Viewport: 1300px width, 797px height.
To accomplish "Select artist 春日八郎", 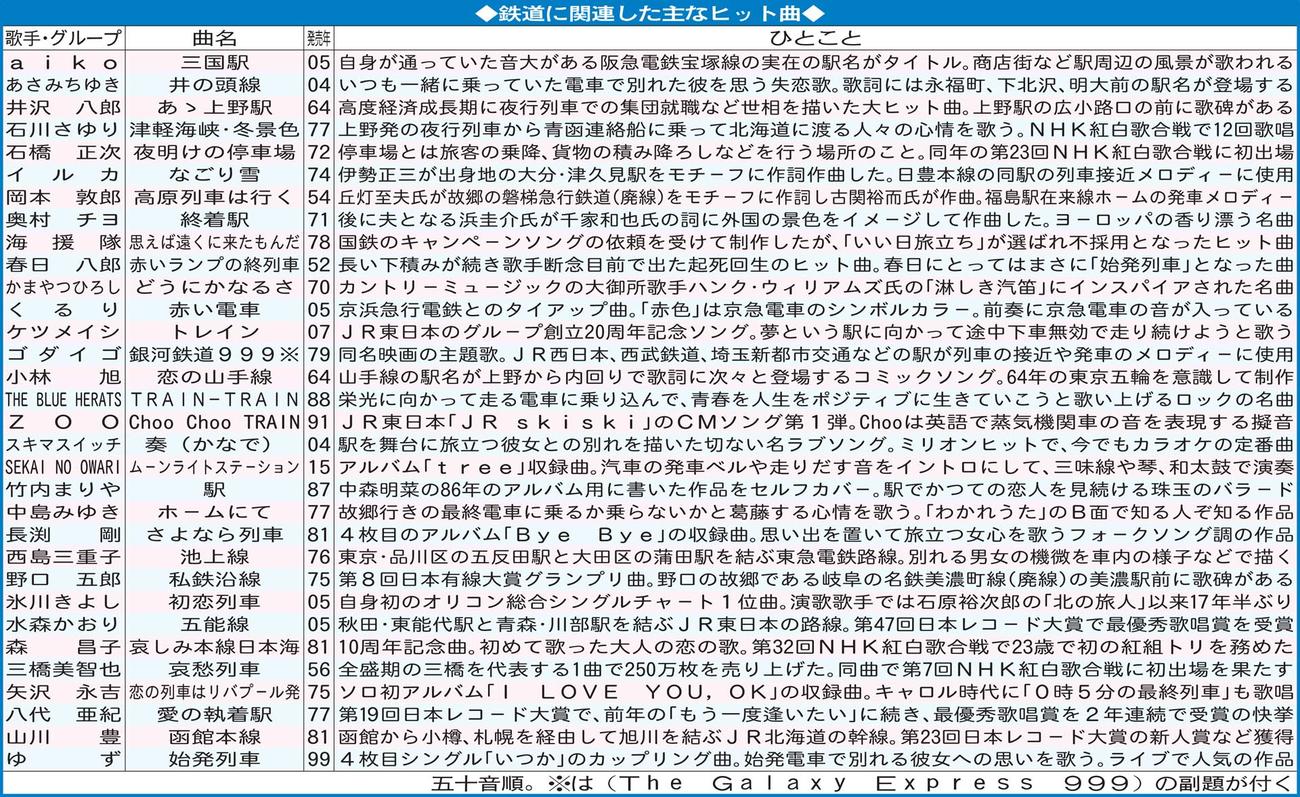I will 63,264.
